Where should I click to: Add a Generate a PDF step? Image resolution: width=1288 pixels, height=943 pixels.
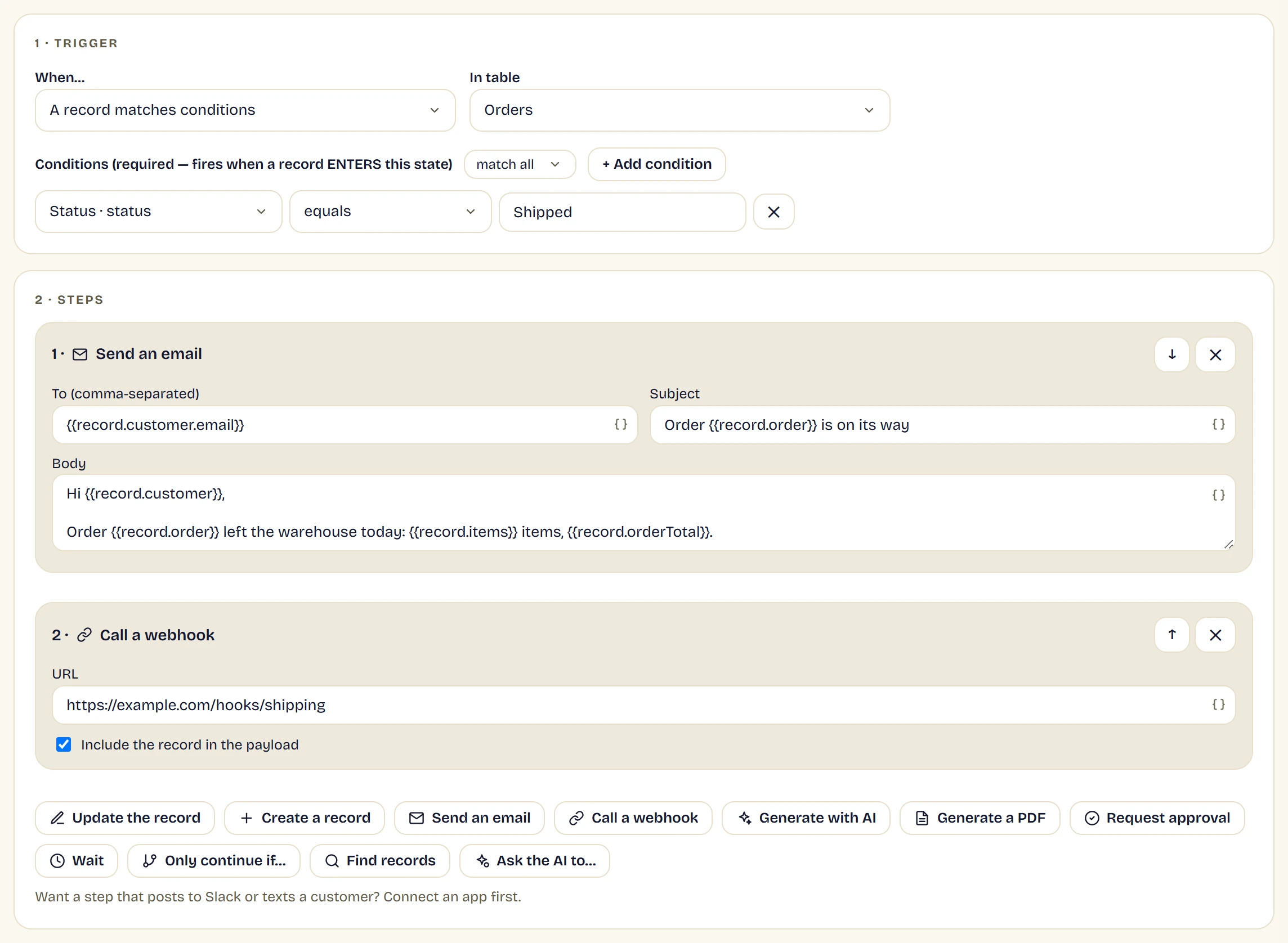[980, 818]
